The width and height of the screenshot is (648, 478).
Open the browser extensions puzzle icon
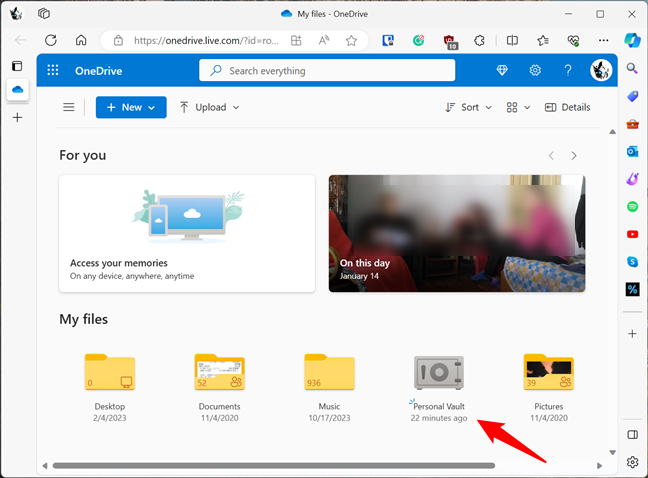pyautogui.click(x=479, y=40)
